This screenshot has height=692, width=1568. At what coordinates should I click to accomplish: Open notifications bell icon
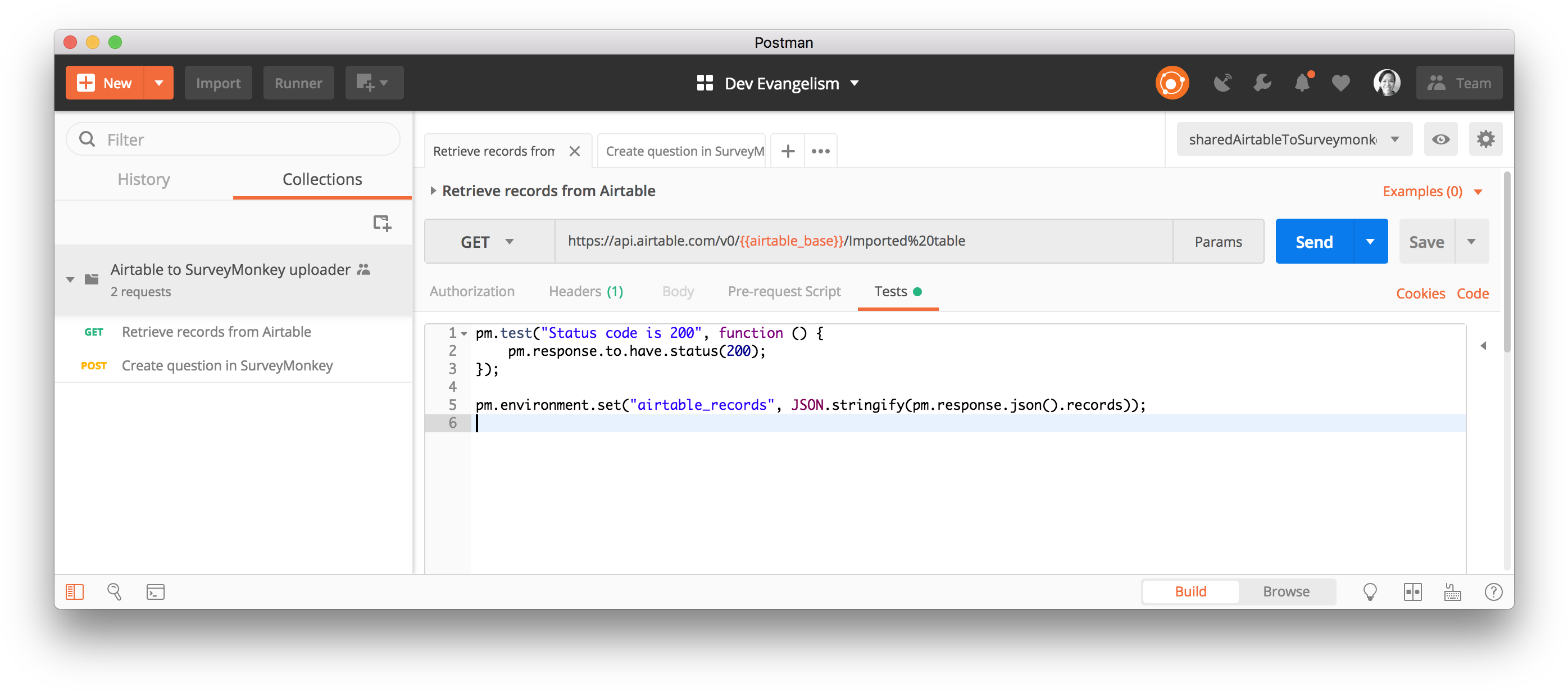[1303, 83]
